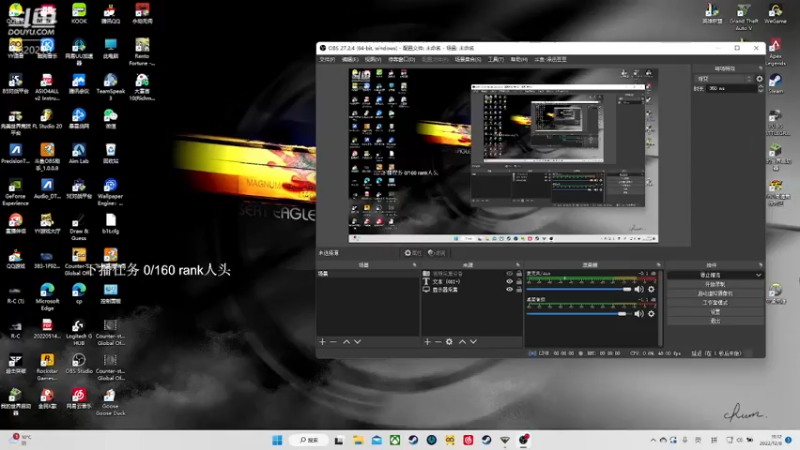
Task: Mute the 麦克风/Aux speaker icon
Action: (639, 289)
